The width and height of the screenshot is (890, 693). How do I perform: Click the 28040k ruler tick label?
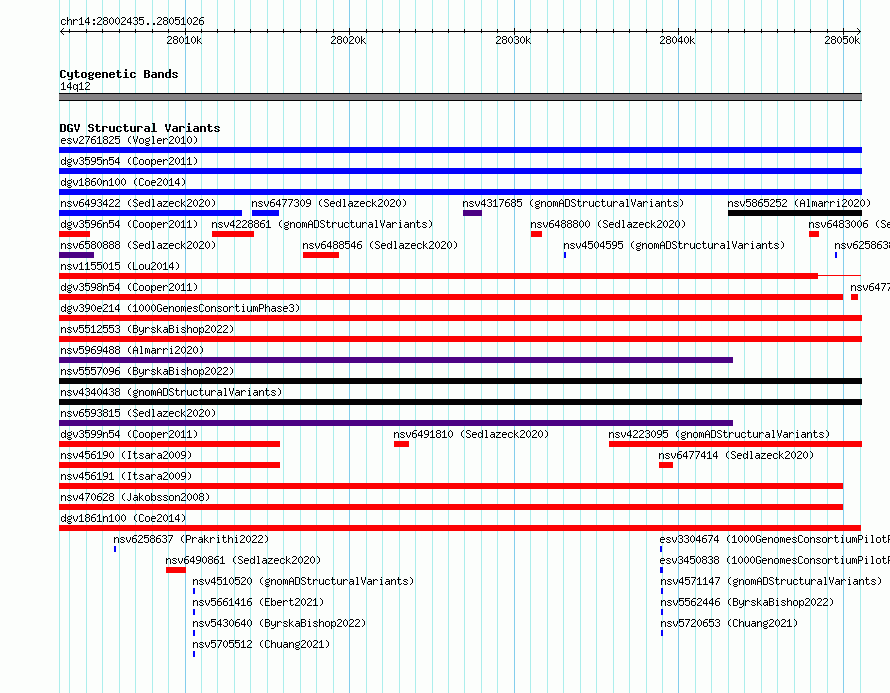point(677,40)
